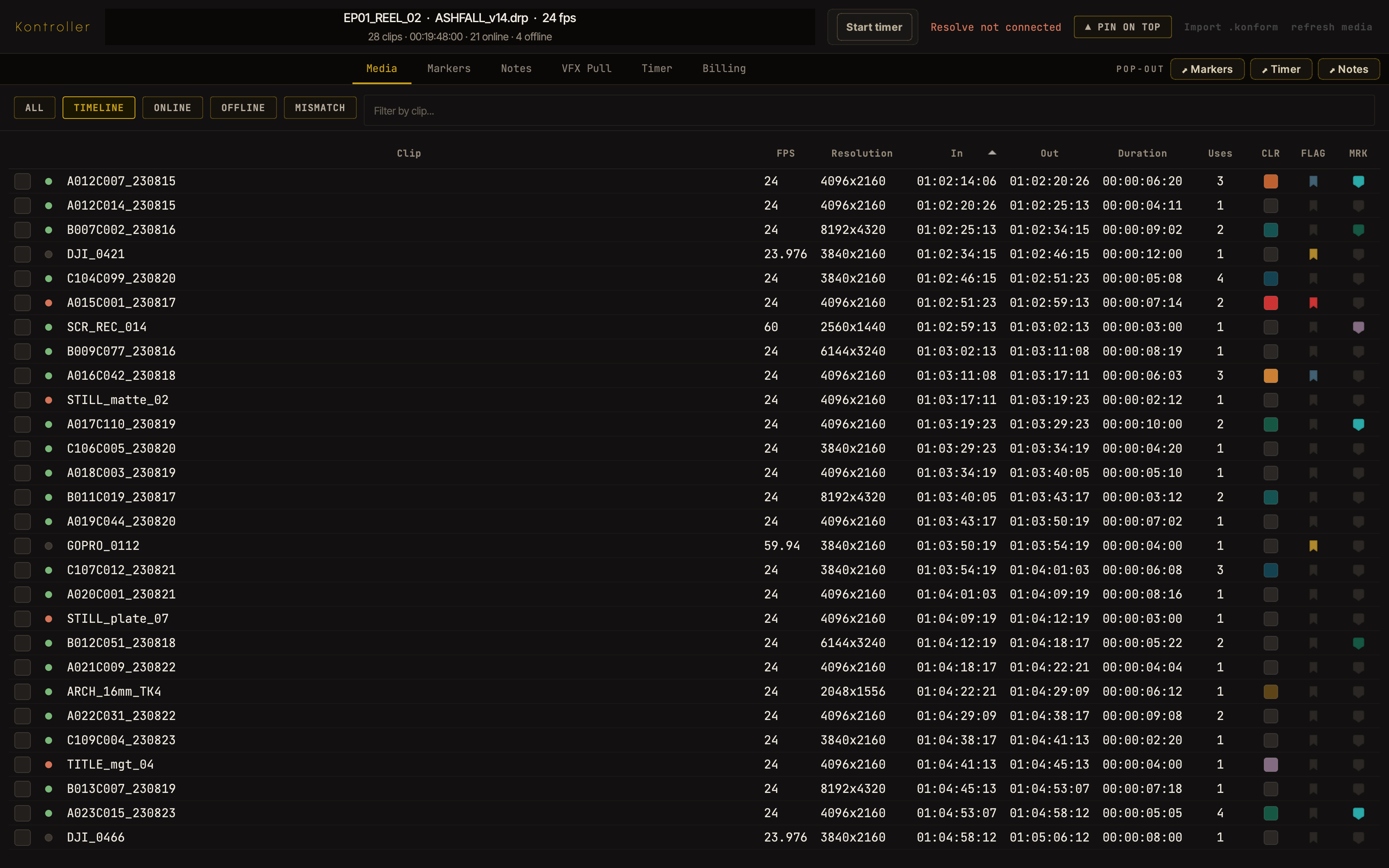The image size is (1389, 868).
Task: Click the Filter by clip input field
Action: coord(869,111)
